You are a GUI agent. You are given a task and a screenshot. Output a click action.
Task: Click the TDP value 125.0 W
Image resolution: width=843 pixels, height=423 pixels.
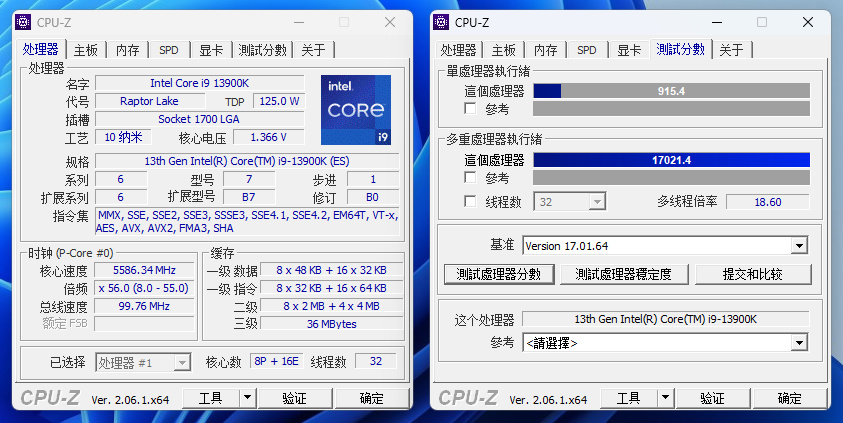[x=280, y=101]
